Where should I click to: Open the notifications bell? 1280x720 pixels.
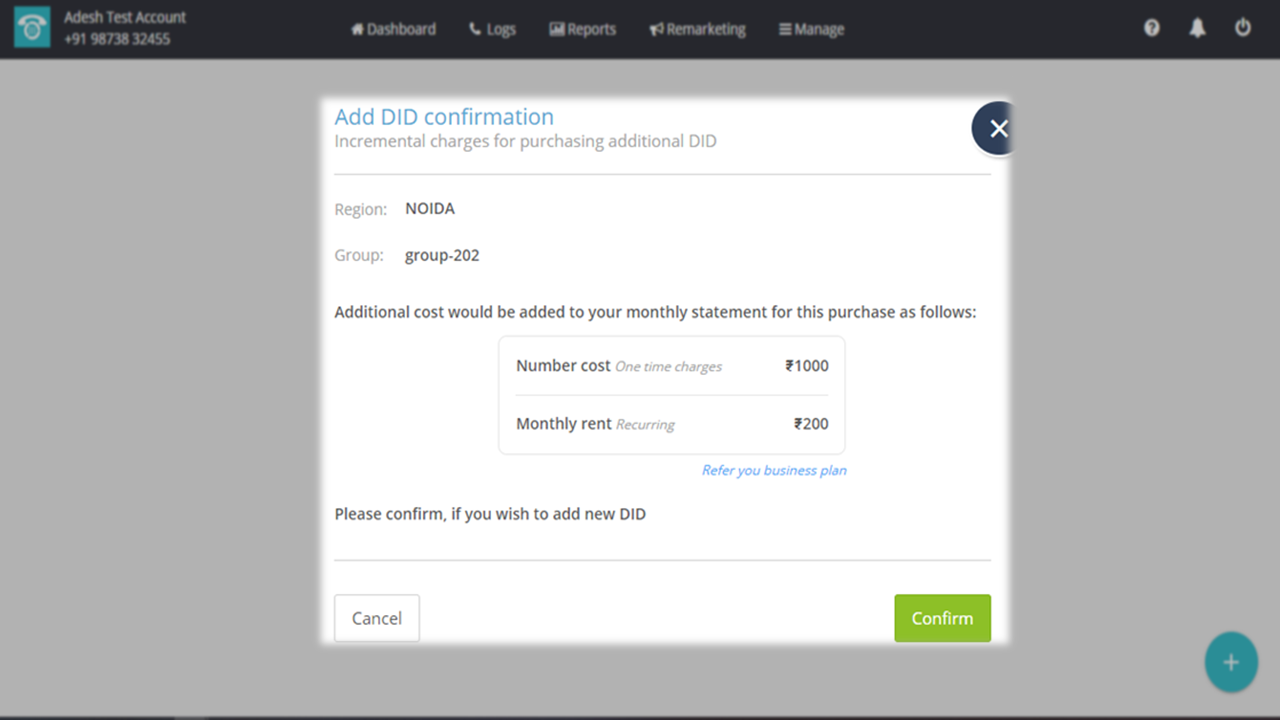pos(1197,28)
